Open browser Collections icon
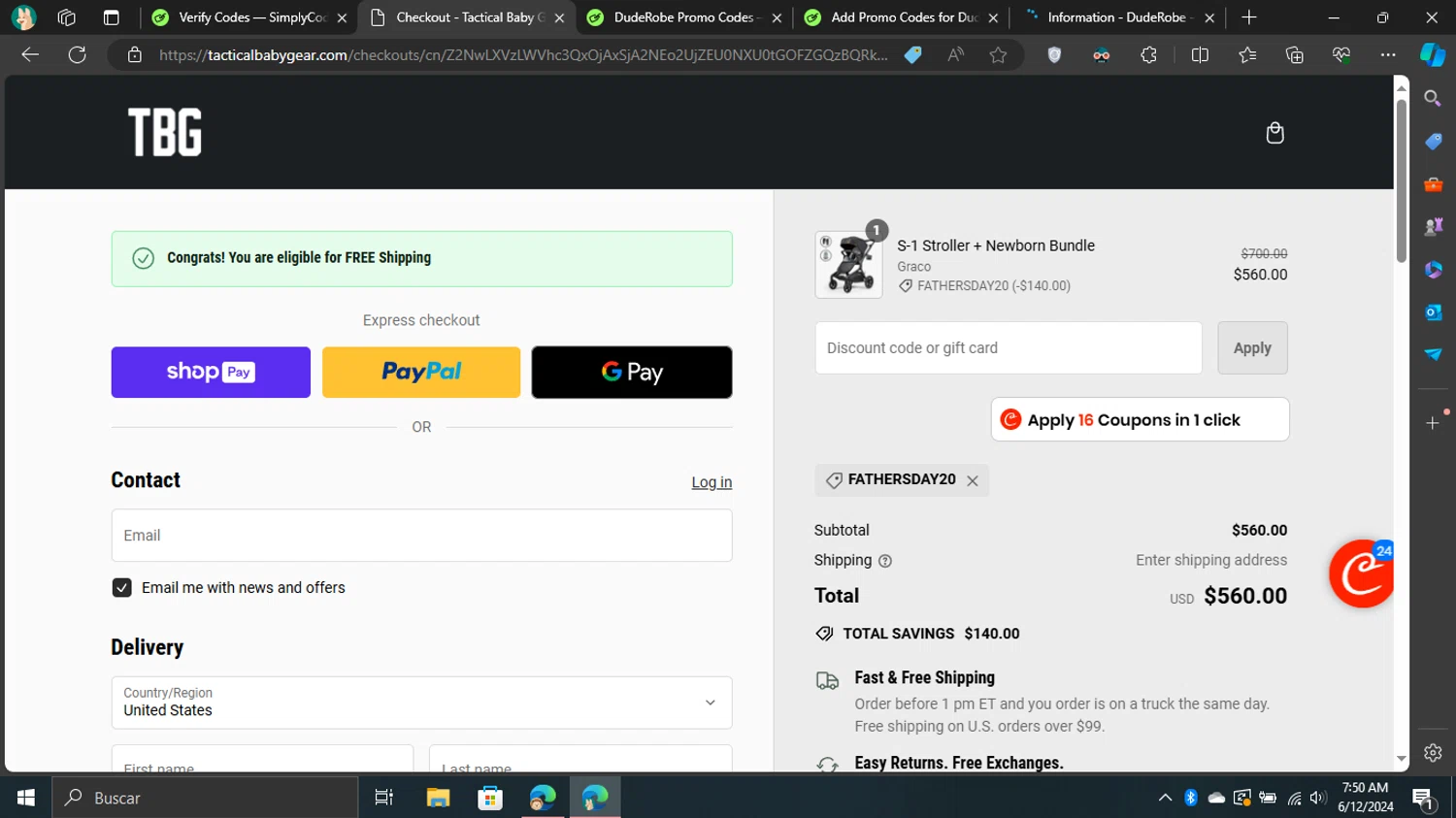Viewport: 1456px width, 818px height. click(x=1294, y=55)
